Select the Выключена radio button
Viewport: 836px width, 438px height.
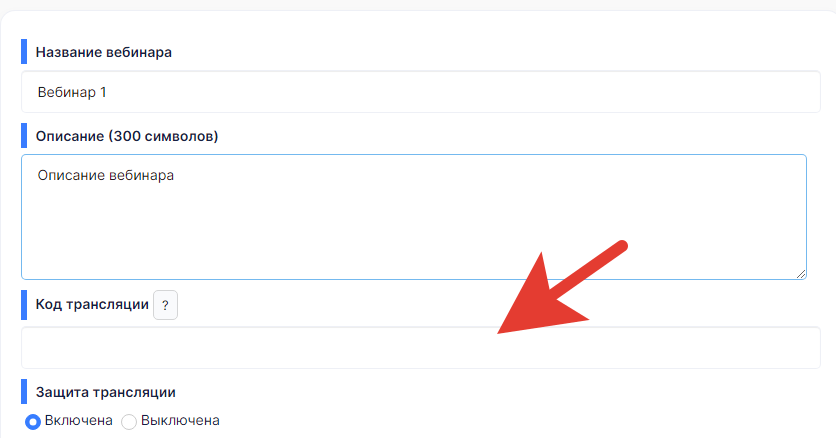[128, 422]
